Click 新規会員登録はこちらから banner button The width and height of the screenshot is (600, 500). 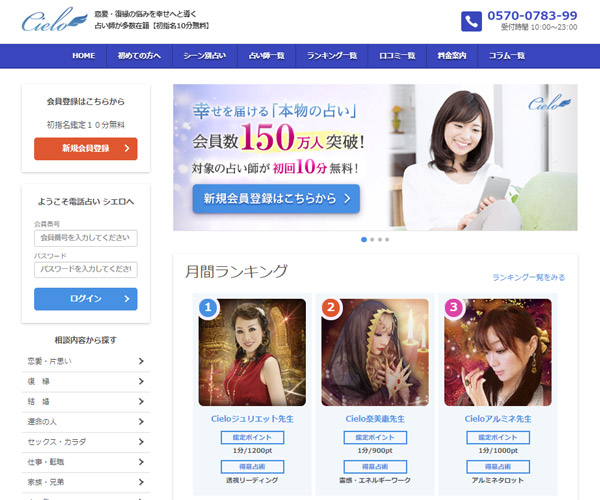pyautogui.click(x=276, y=199)
